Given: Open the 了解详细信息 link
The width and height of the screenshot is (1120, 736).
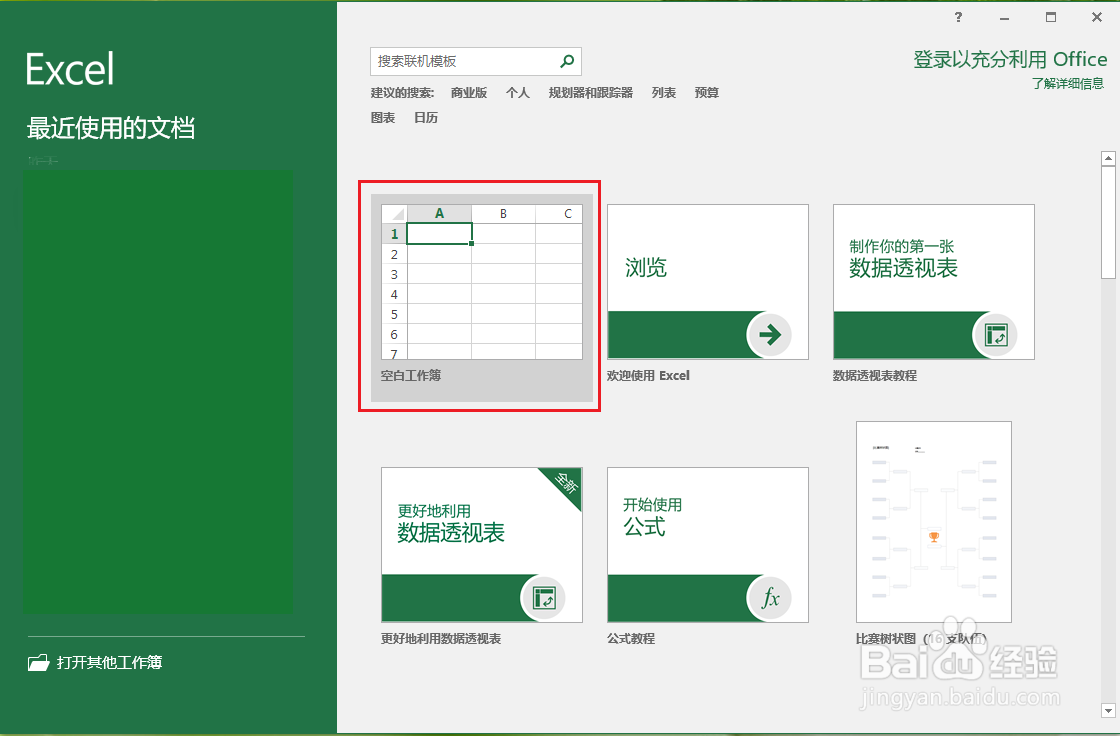Looking at the screenshot, I should pyautogui.click(x=1068, y=84).
